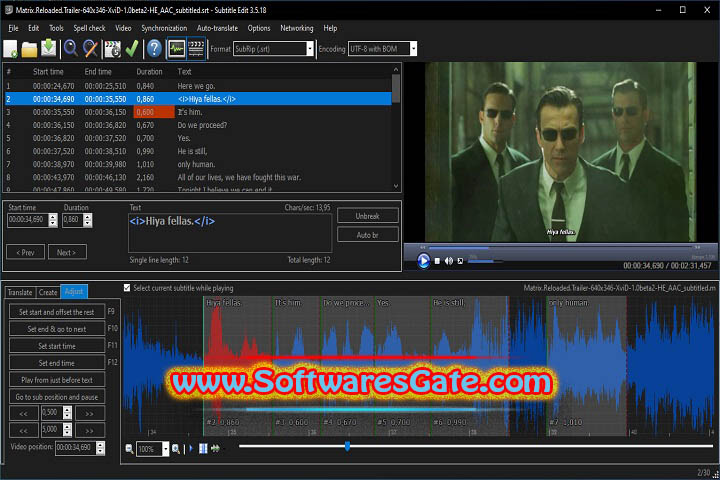The image size is (720, 480).
Task: Open the Encoding UTF-8 dropdown
Action: pyautogui.click(x=413, y=49)
